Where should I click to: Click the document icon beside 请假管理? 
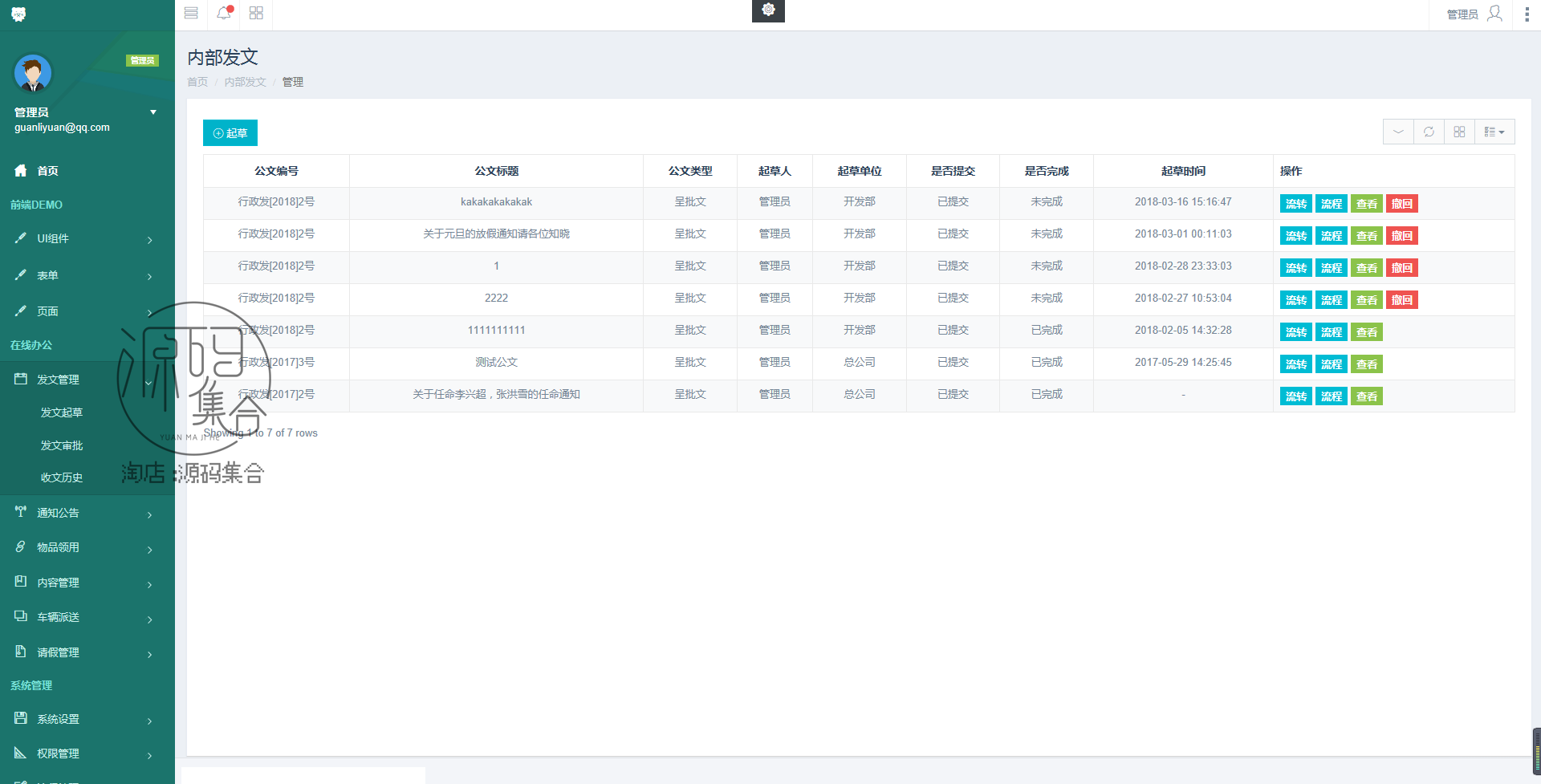coord(21,651)
